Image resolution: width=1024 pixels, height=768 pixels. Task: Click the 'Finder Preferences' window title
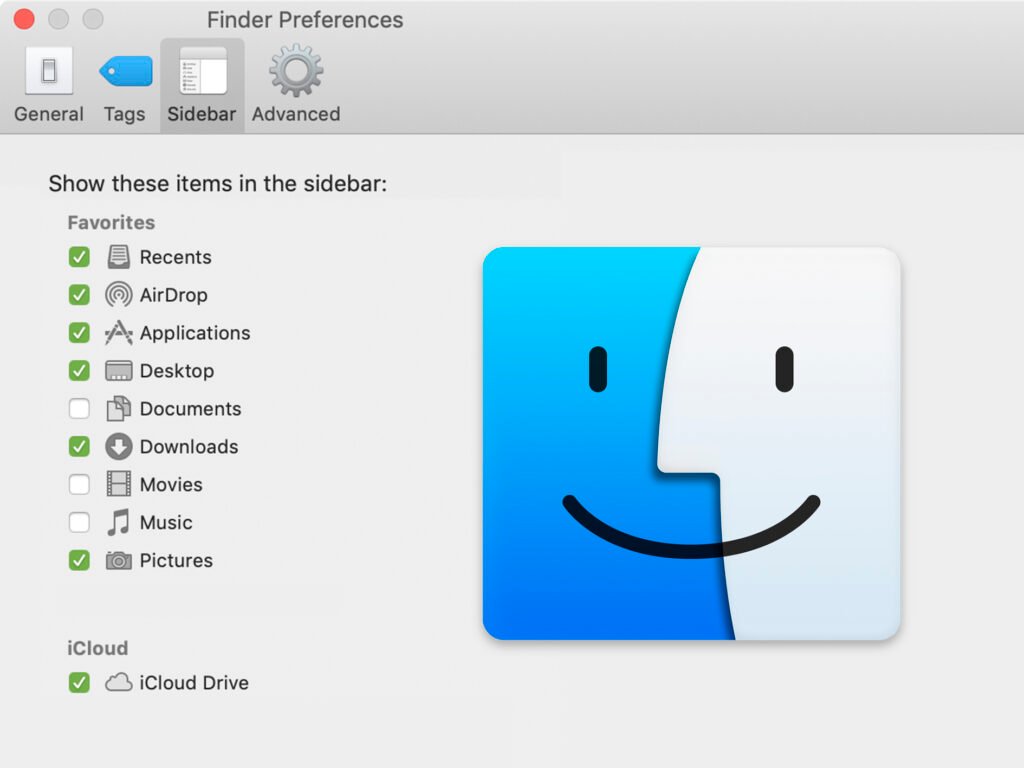pos(305,20)
